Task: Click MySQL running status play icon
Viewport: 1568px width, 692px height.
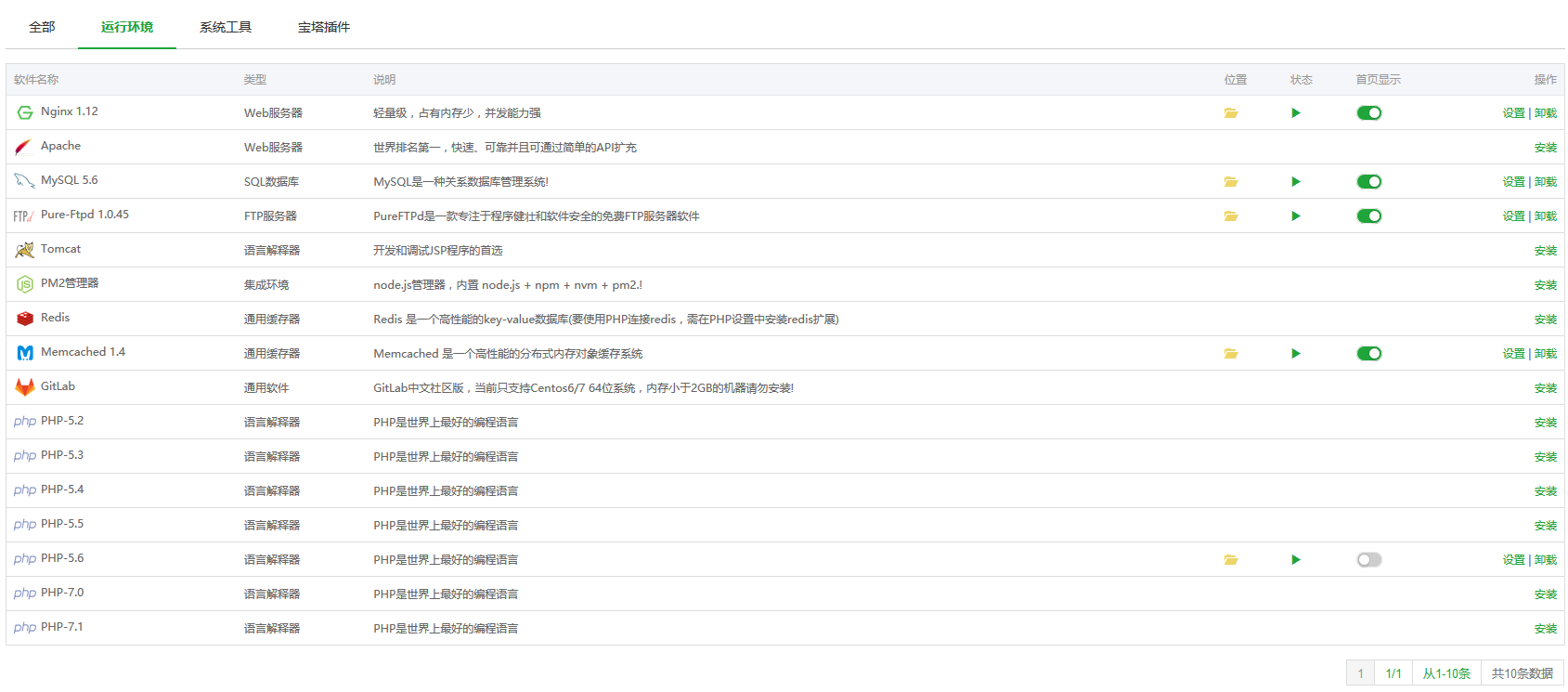Action: [x=1296, y=182]
